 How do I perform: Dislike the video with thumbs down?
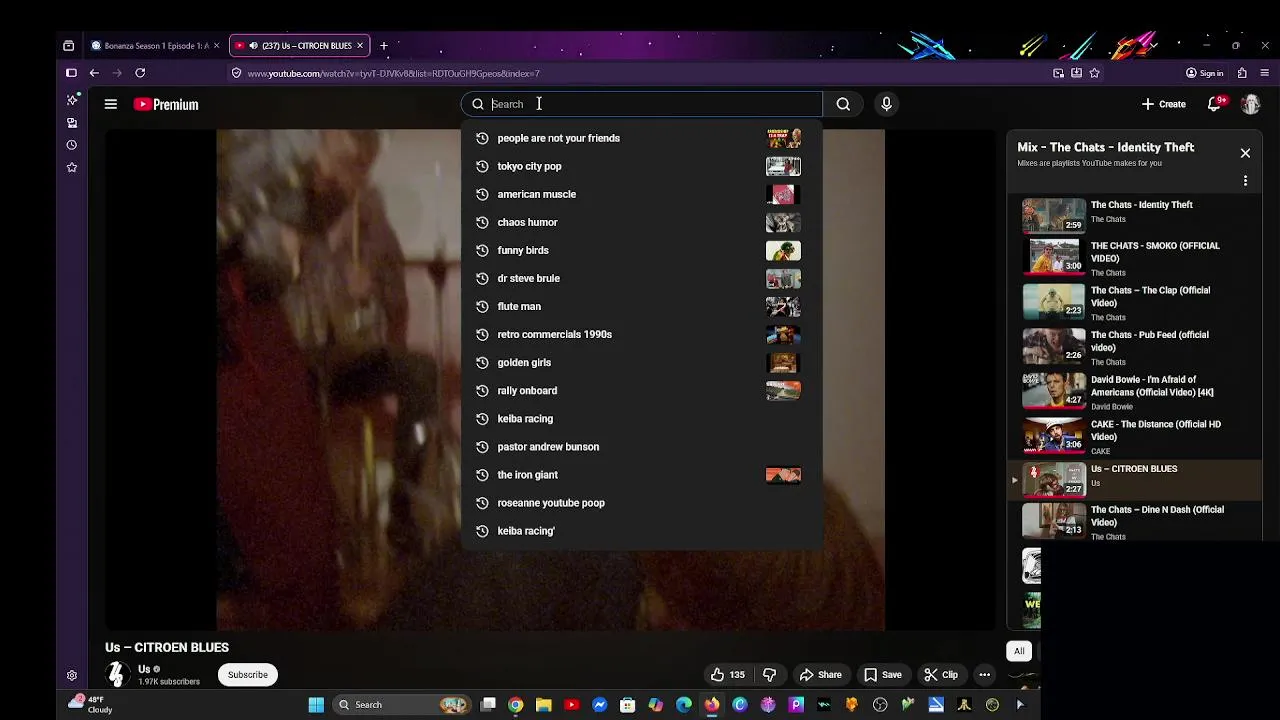(769, 675)
